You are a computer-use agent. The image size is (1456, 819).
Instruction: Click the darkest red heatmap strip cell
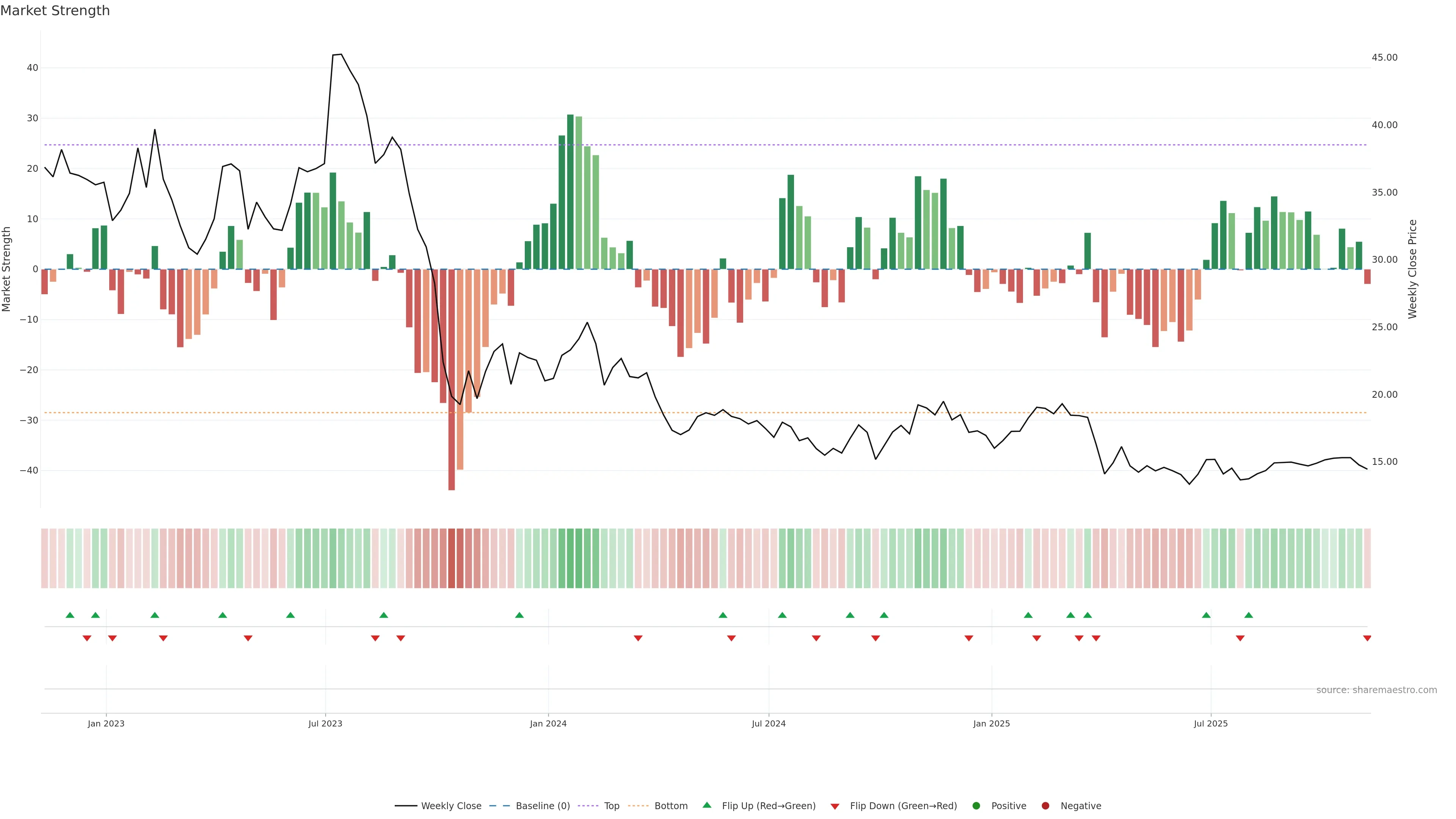(x=452, y=558)
